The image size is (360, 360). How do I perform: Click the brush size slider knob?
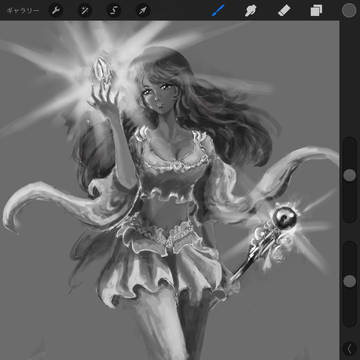pyautogui.click(x=349, y=175)
